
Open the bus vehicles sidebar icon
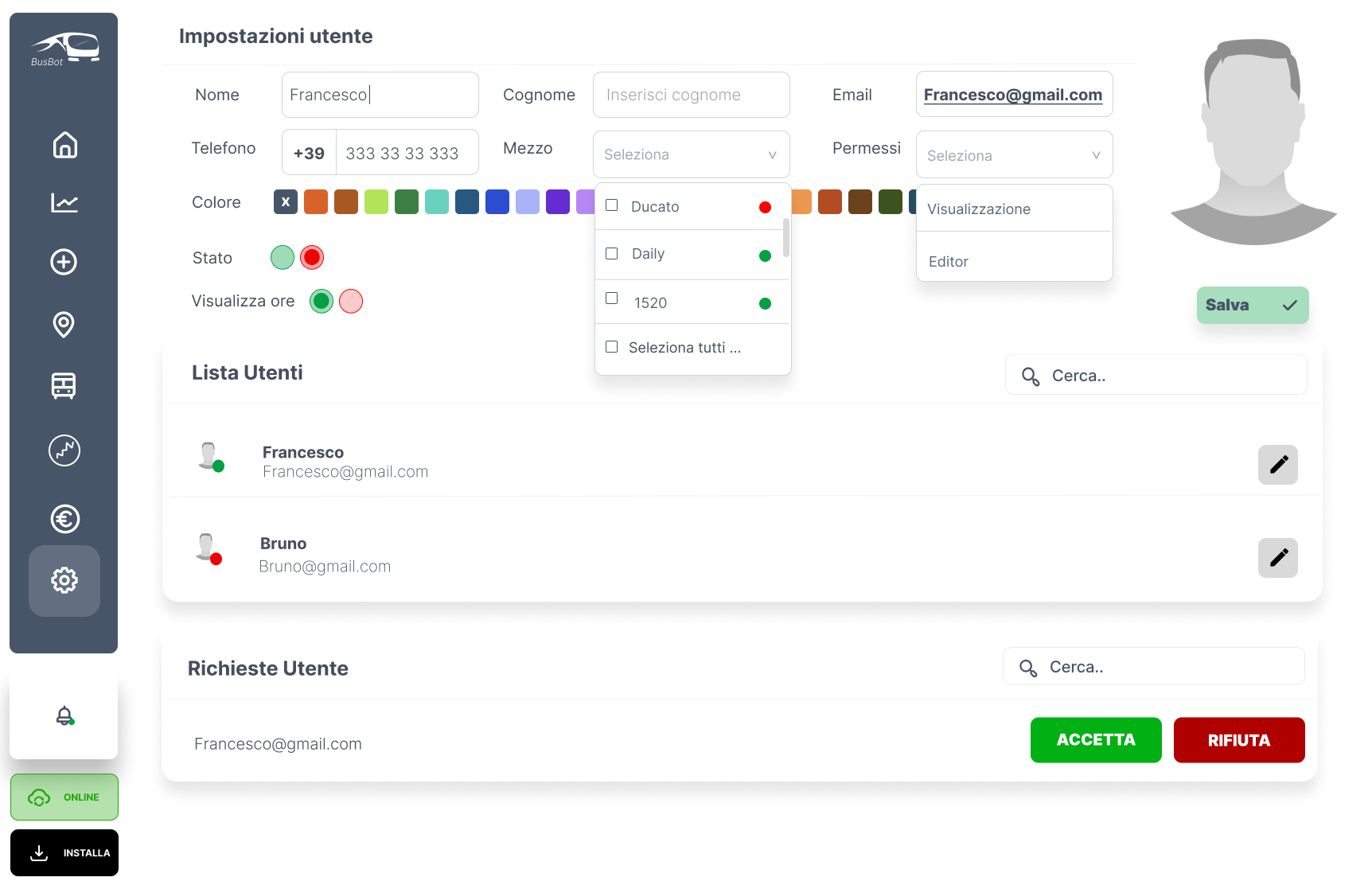click(64, 386)
